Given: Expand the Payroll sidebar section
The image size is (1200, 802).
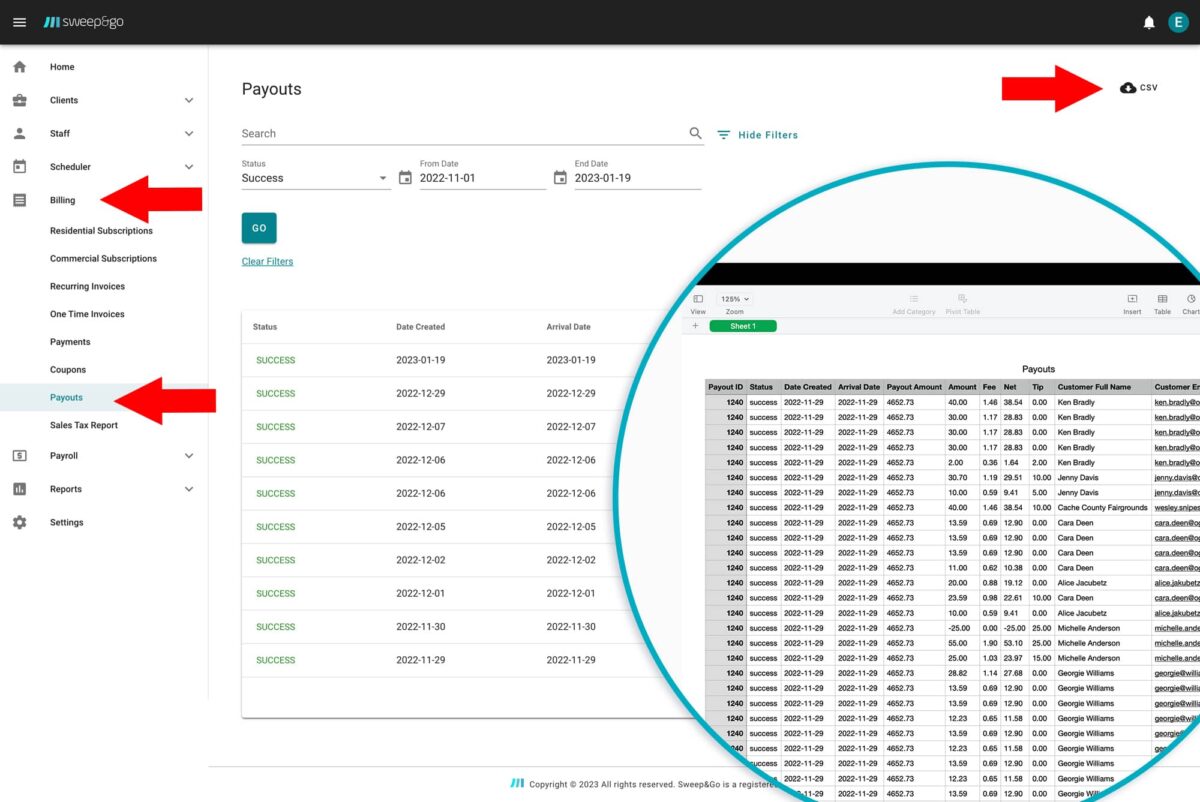Looking at the screenshot, I should point(189,456).
